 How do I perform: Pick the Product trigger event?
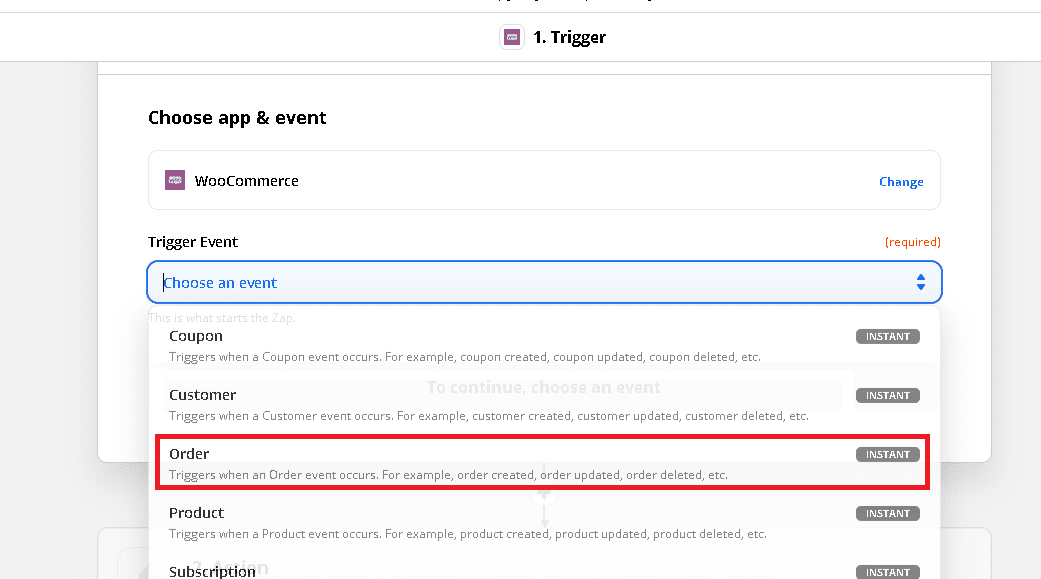(196, 513)
